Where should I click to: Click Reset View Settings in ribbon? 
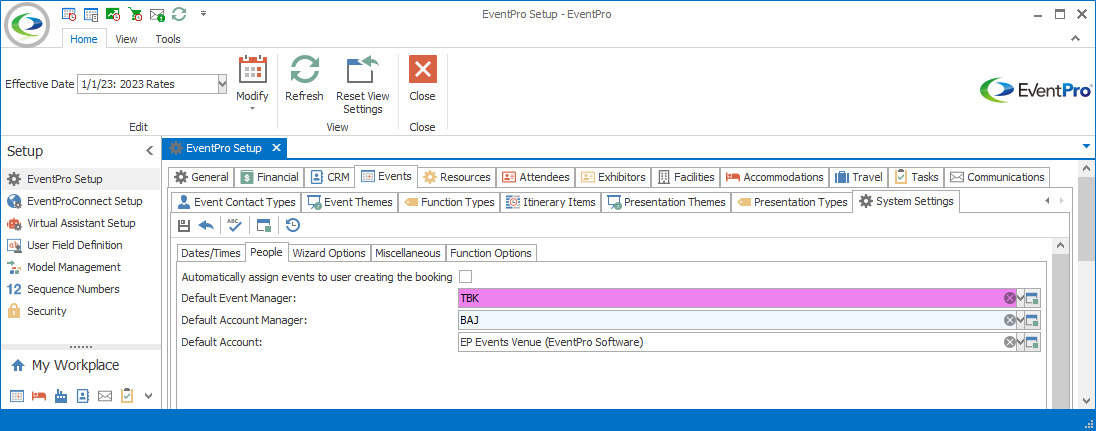(363, 85)
